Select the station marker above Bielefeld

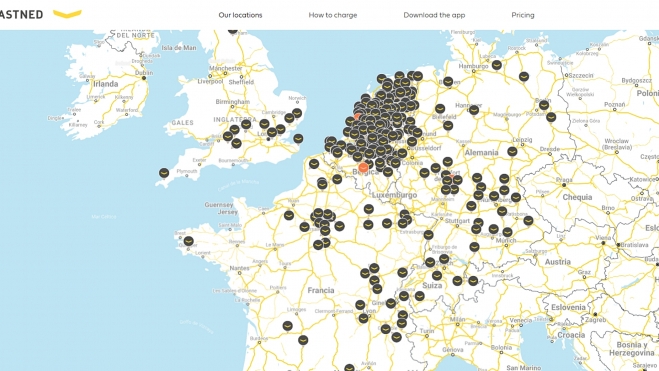tap(440, 109)
